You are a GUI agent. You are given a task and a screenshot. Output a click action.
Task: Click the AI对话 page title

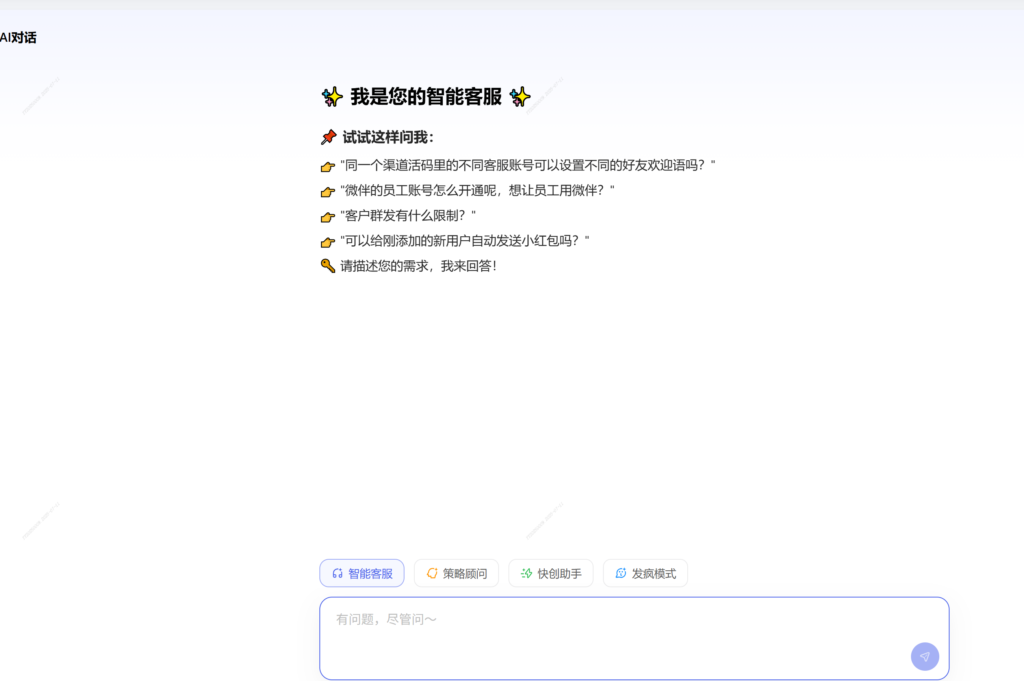[18, 38]
